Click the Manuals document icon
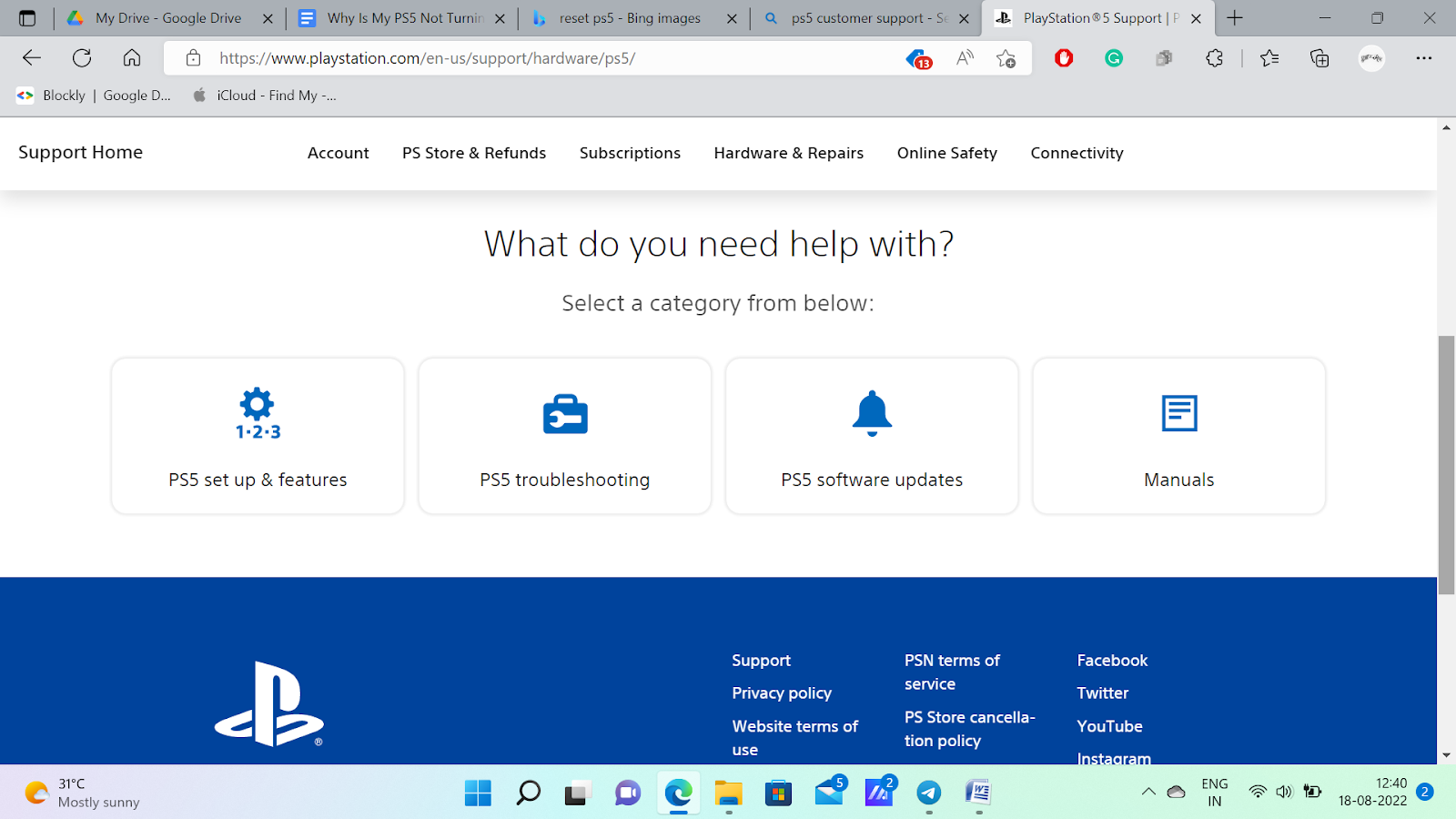This screenshot has width=1456, height=819. click(1179, 413)
